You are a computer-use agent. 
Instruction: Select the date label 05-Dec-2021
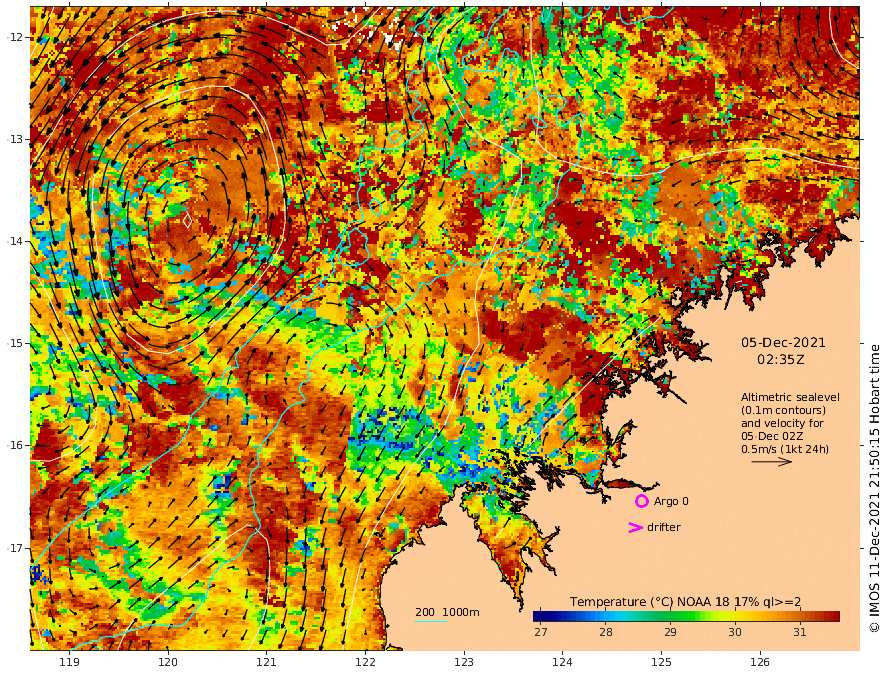click(x=783, y=342)
